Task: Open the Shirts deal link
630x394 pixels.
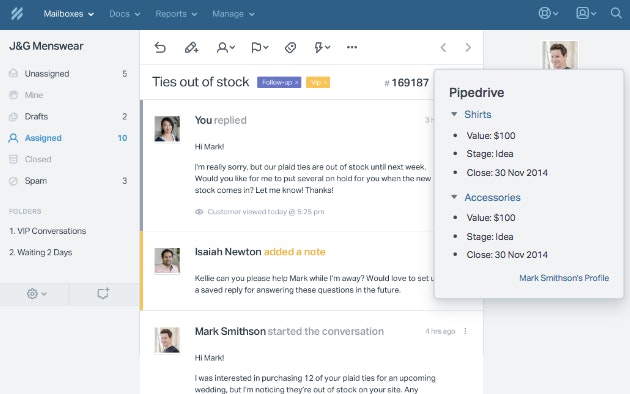Action: (478, 114)
